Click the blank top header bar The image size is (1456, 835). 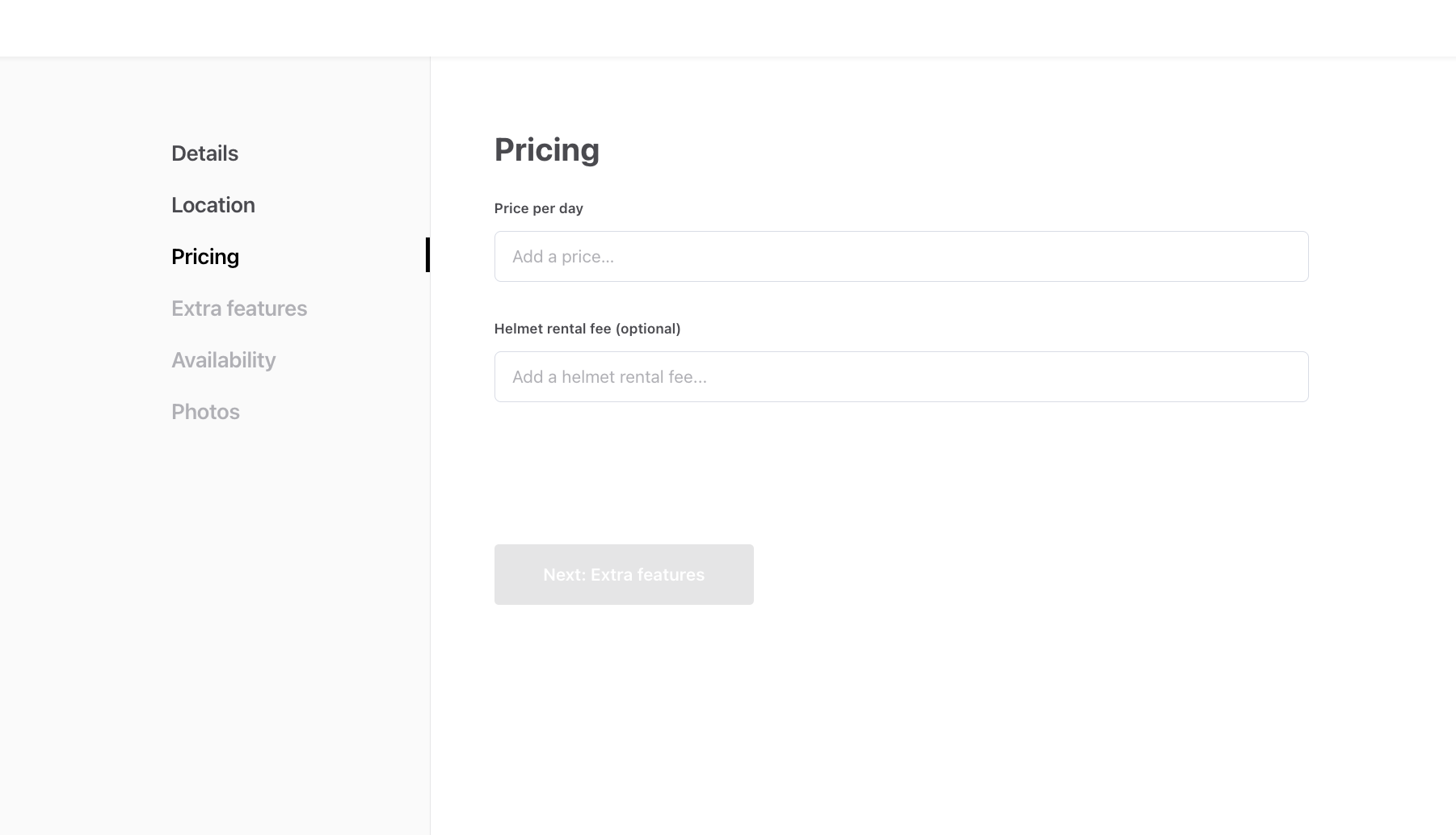pyautogui.click(x=727, y=28)
